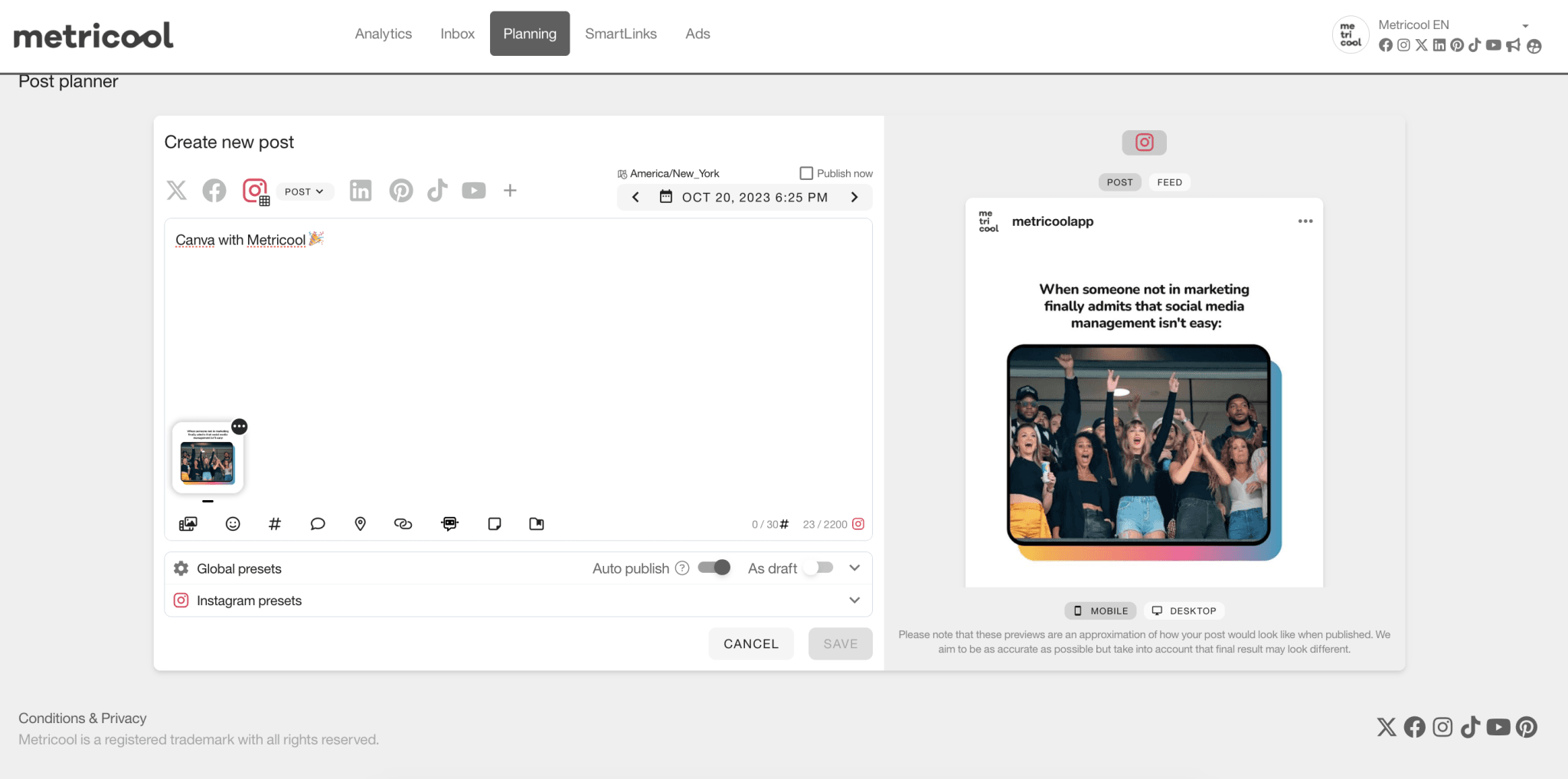Open the Conditions & Privacy link
1568x779 pixels.
pos(83,718)
